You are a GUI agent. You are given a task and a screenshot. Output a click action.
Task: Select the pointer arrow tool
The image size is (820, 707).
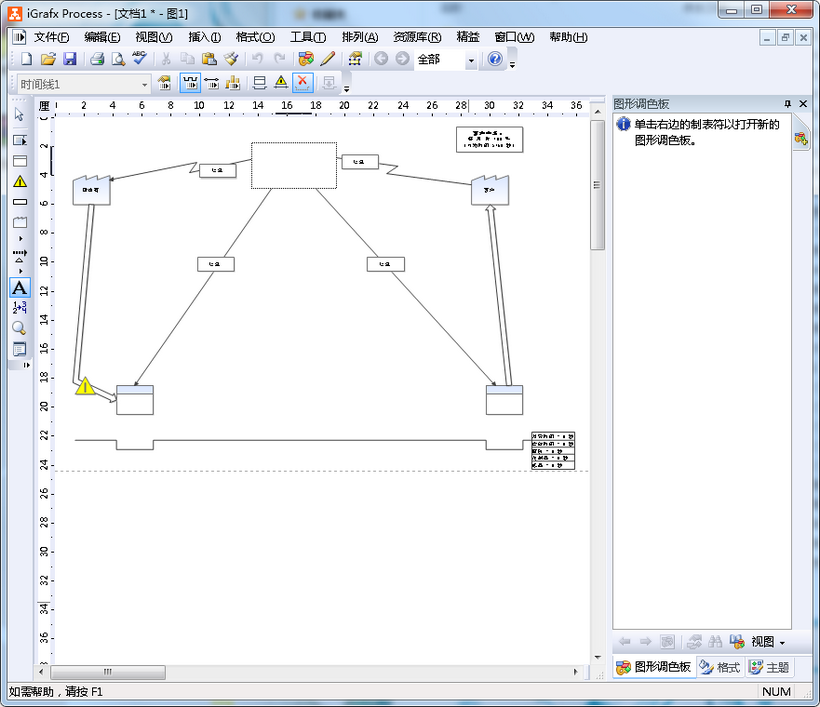pos(20,114)
